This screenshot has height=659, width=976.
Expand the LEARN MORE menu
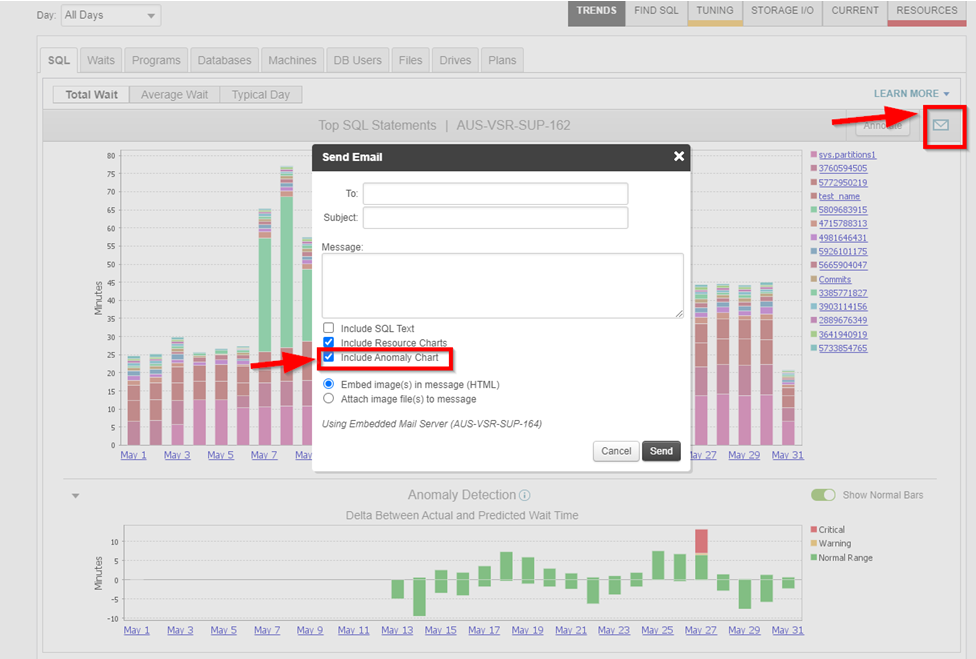point(911,93)
